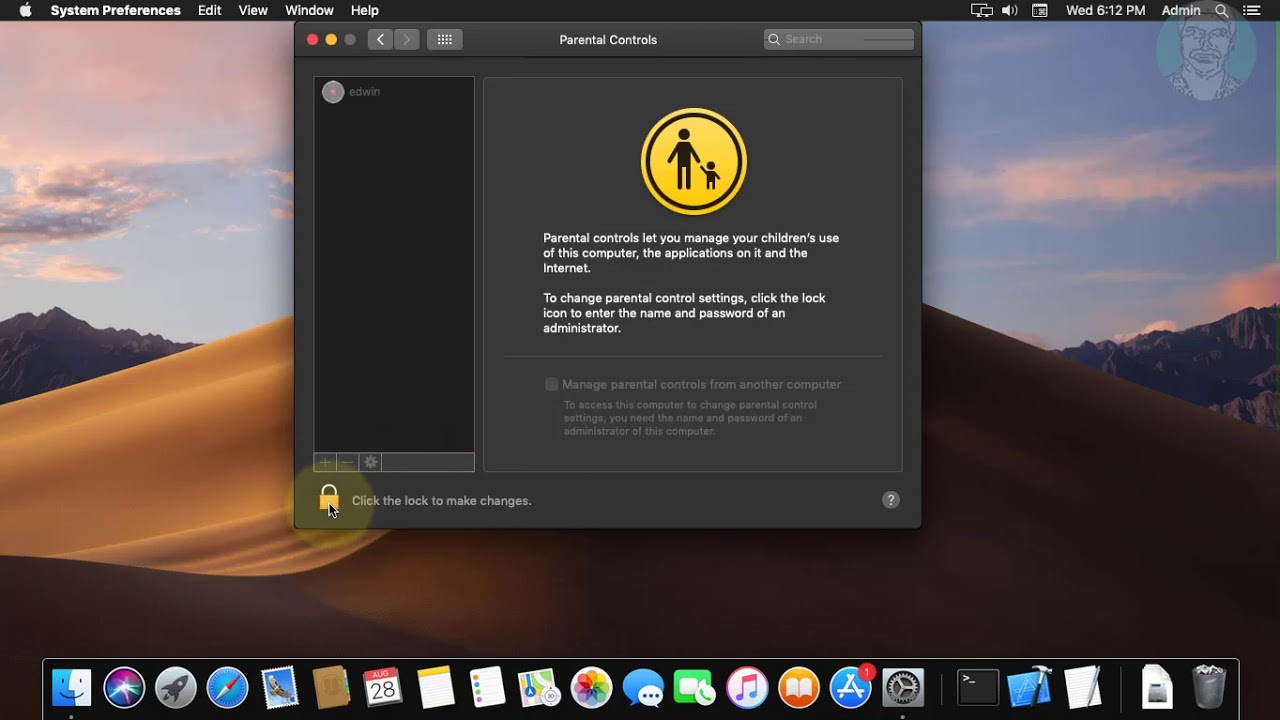Image resolution: width=1280 pixels, height=720 pixels.
Task: Click the forward arrow toolbar button
Action: 406,39
